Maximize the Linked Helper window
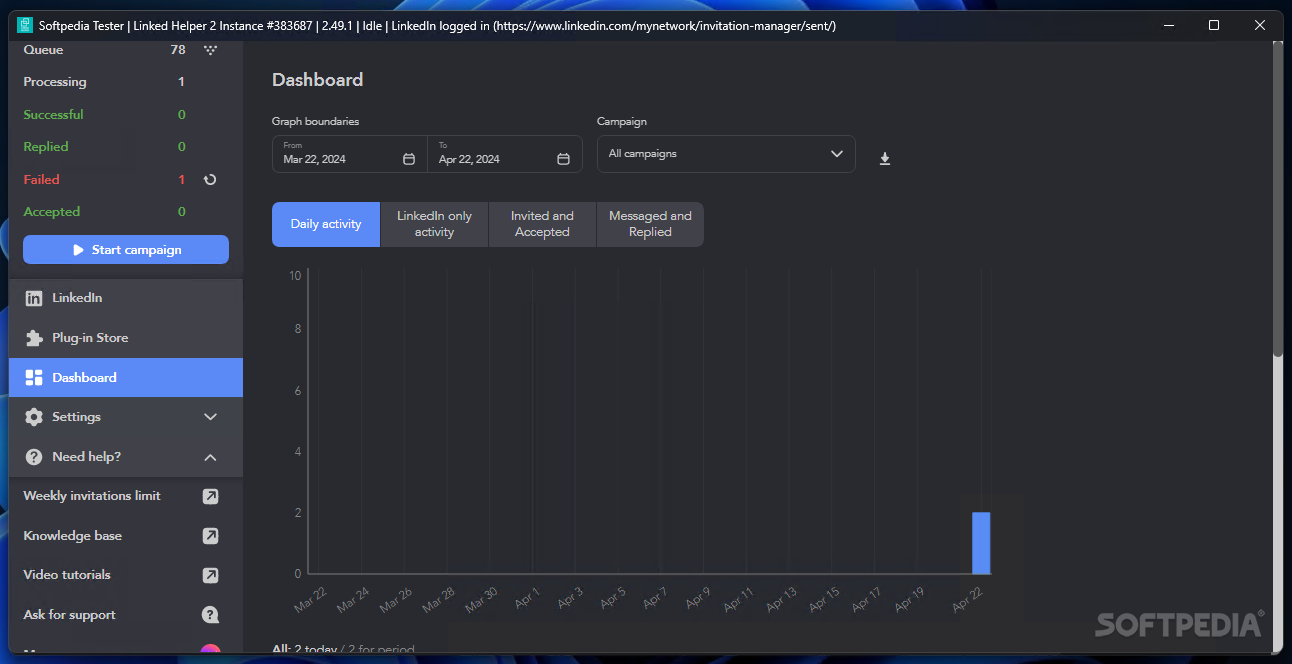1292x664 pixels. [1214, 25]
